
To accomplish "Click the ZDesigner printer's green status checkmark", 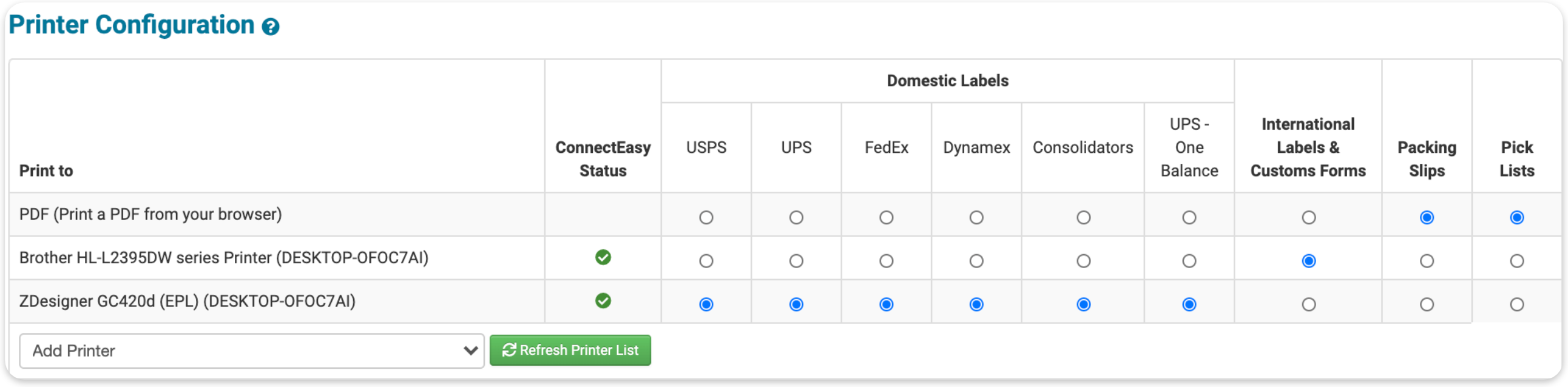I will click(603, 301).
